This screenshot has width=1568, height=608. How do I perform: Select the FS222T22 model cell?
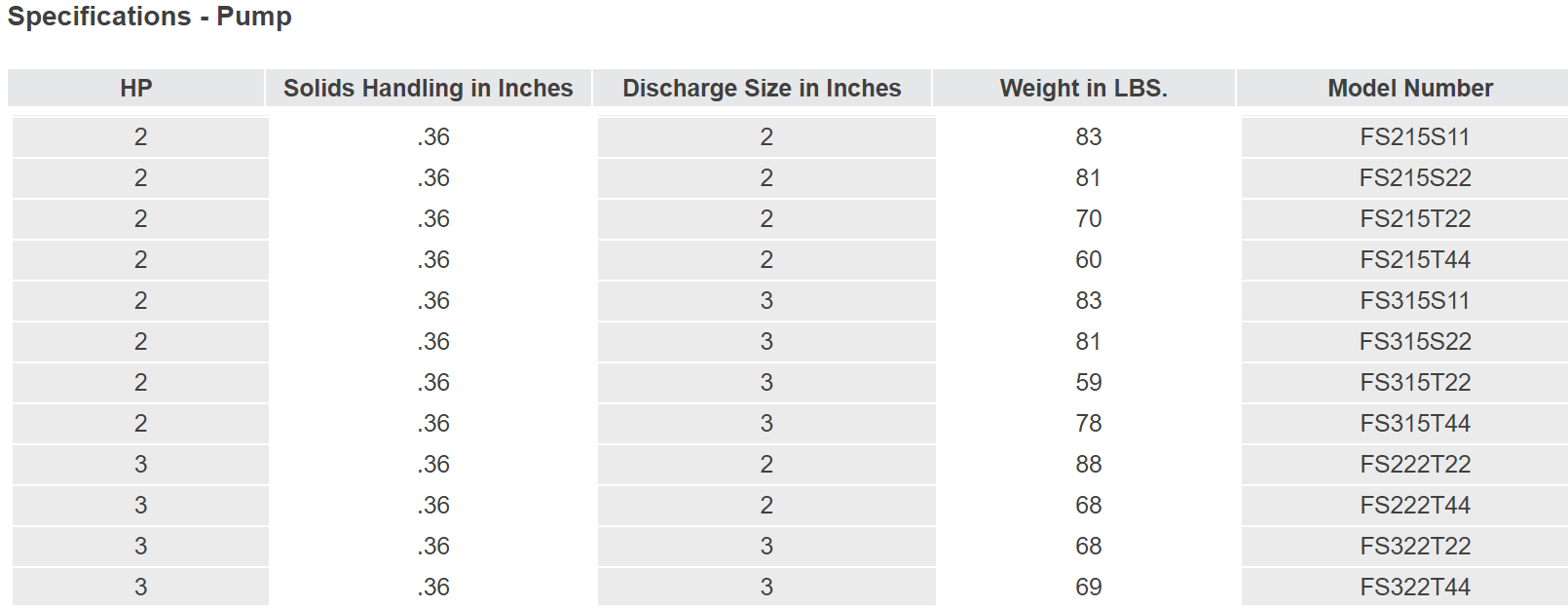pos(1415,465)
